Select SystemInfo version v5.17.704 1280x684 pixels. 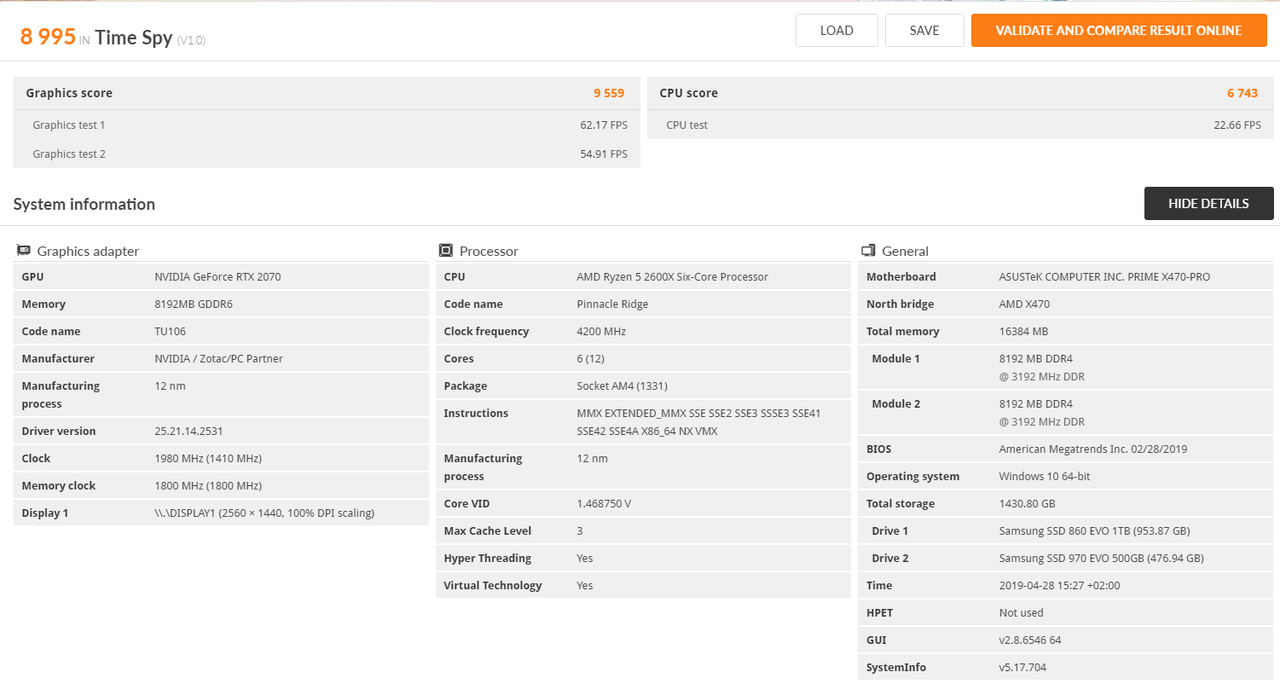[x=1022, y=667]
